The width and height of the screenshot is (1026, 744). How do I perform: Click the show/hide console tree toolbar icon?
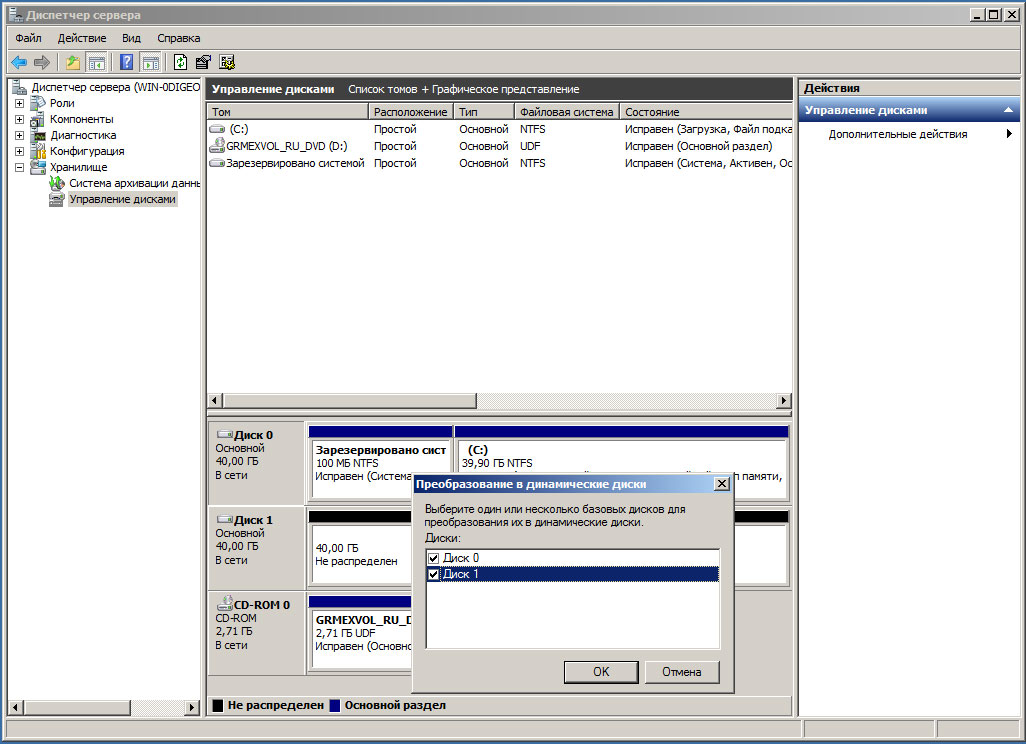pos(97,62)
